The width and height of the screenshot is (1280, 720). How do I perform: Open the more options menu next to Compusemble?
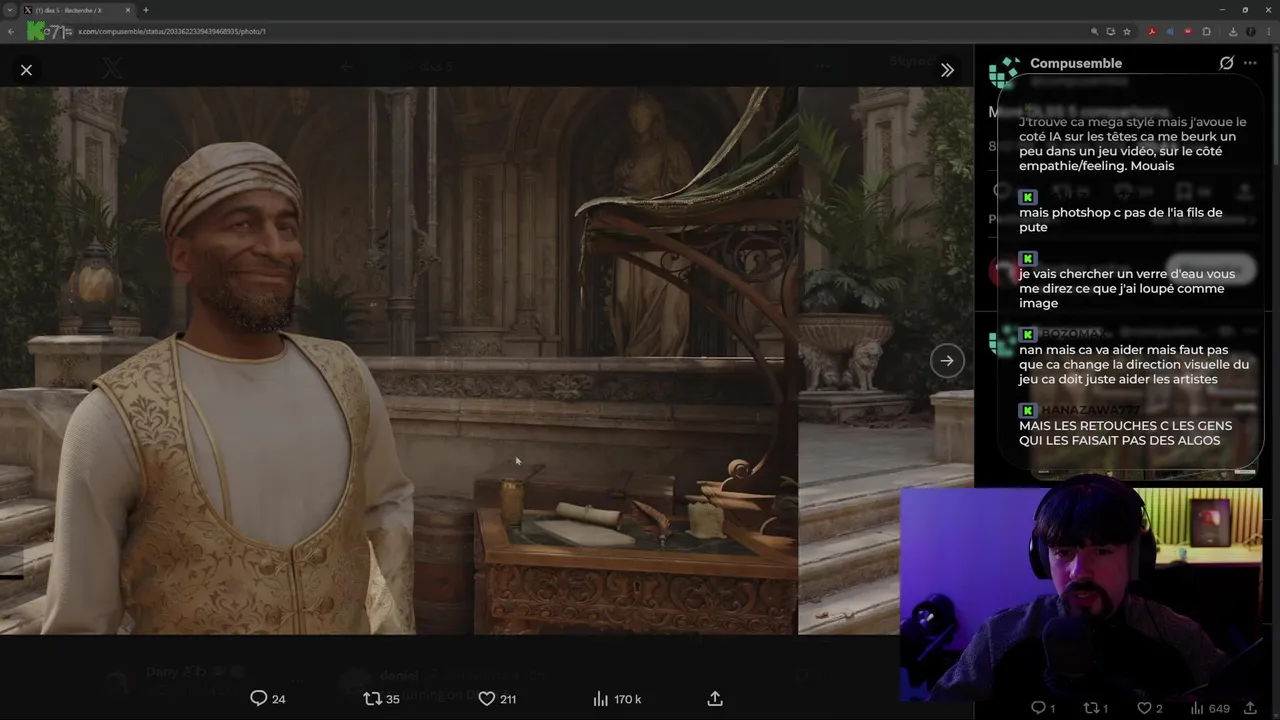click(1250, 63)
